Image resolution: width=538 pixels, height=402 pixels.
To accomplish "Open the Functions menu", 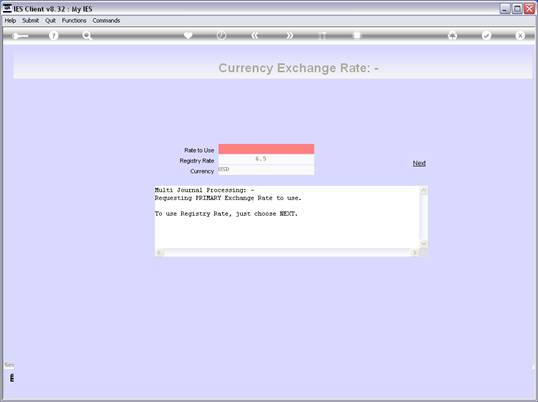I will tap(74, 21).
